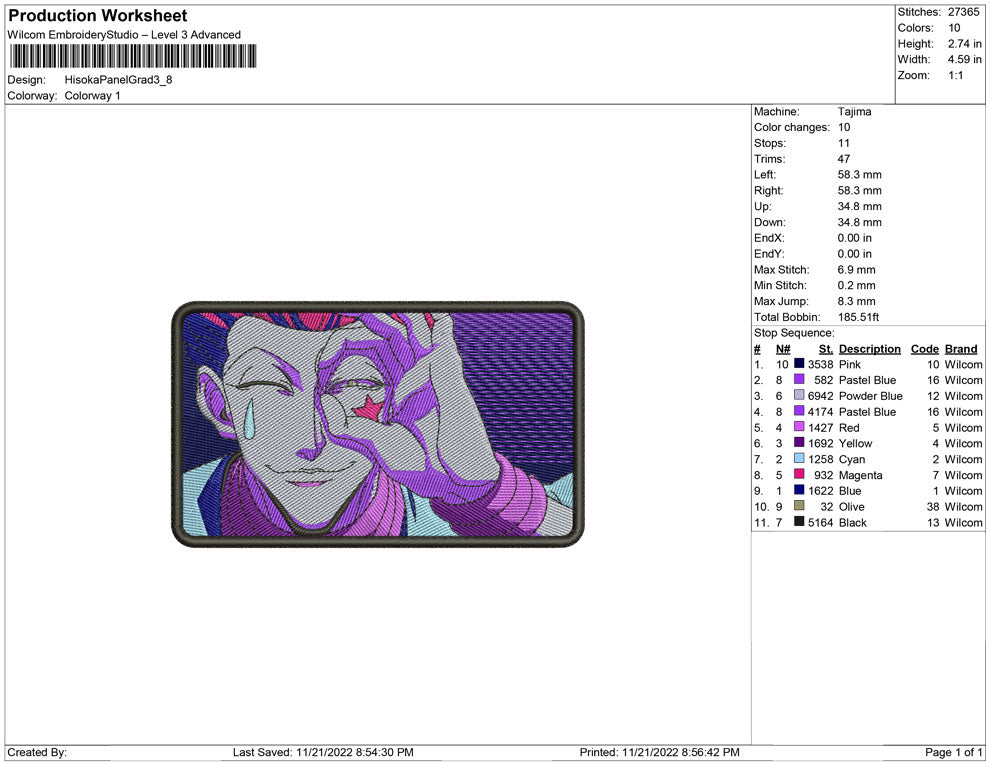Click the 'Right:' measurement label

pyautogui.click(x=768, y=191)
